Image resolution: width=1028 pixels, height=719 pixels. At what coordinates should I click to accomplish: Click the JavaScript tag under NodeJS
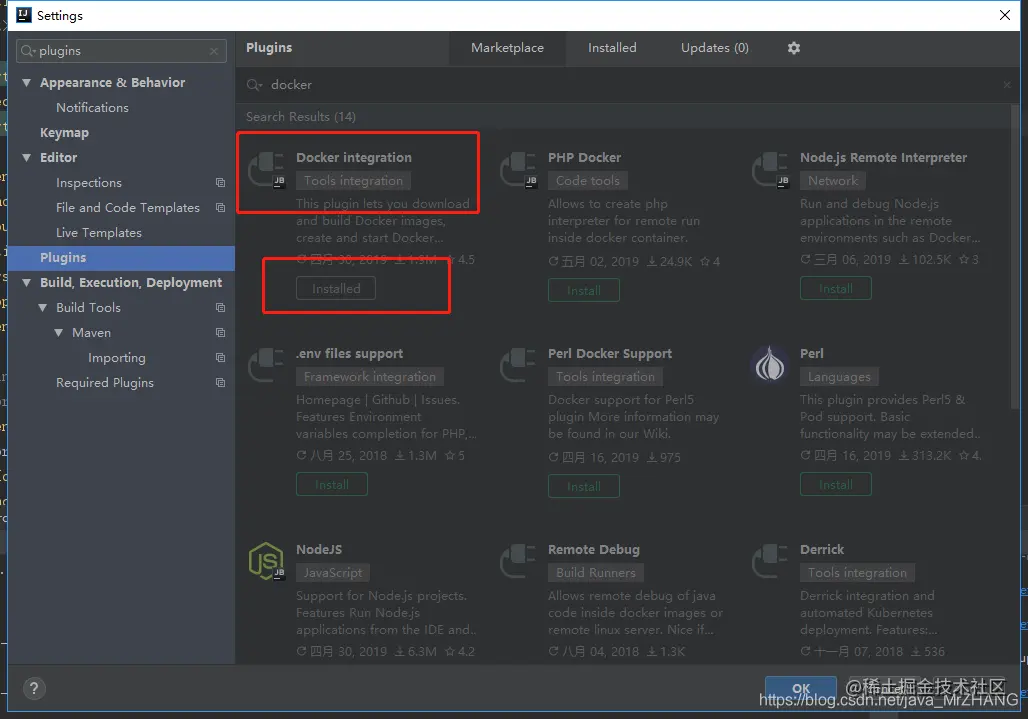tap(333, 573)
